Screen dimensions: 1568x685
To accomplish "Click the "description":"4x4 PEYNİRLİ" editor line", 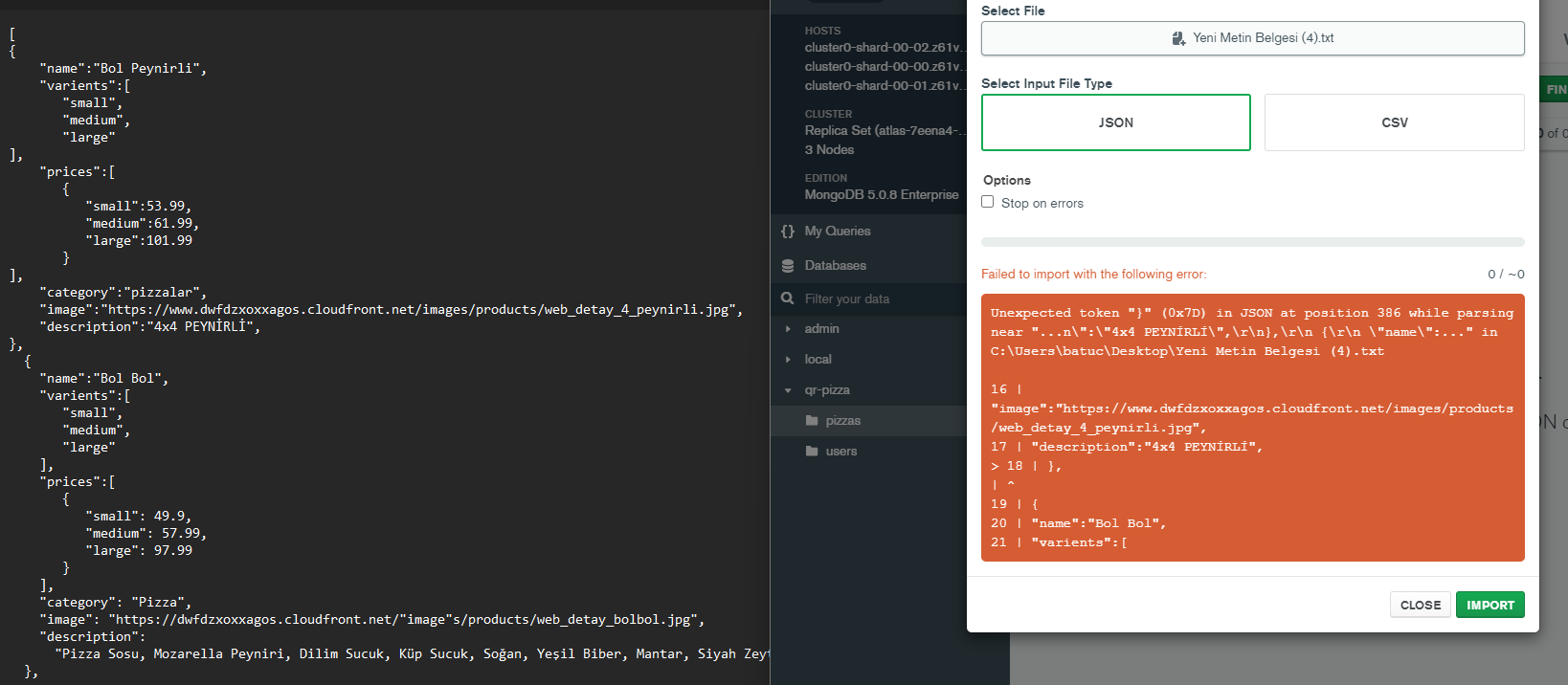I will [x=149, y=326].
